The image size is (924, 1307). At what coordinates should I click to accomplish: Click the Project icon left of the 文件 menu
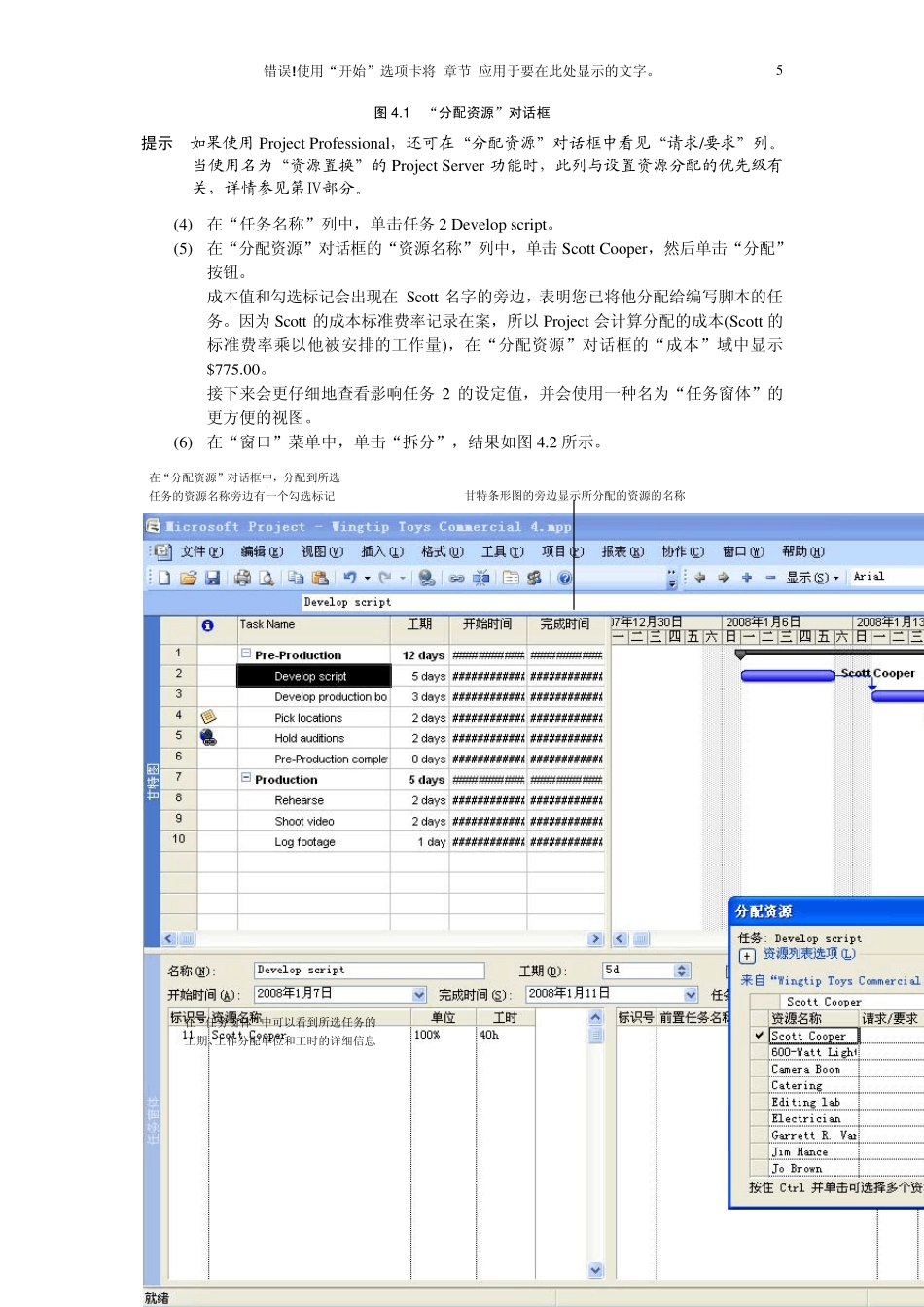point(163,551)
